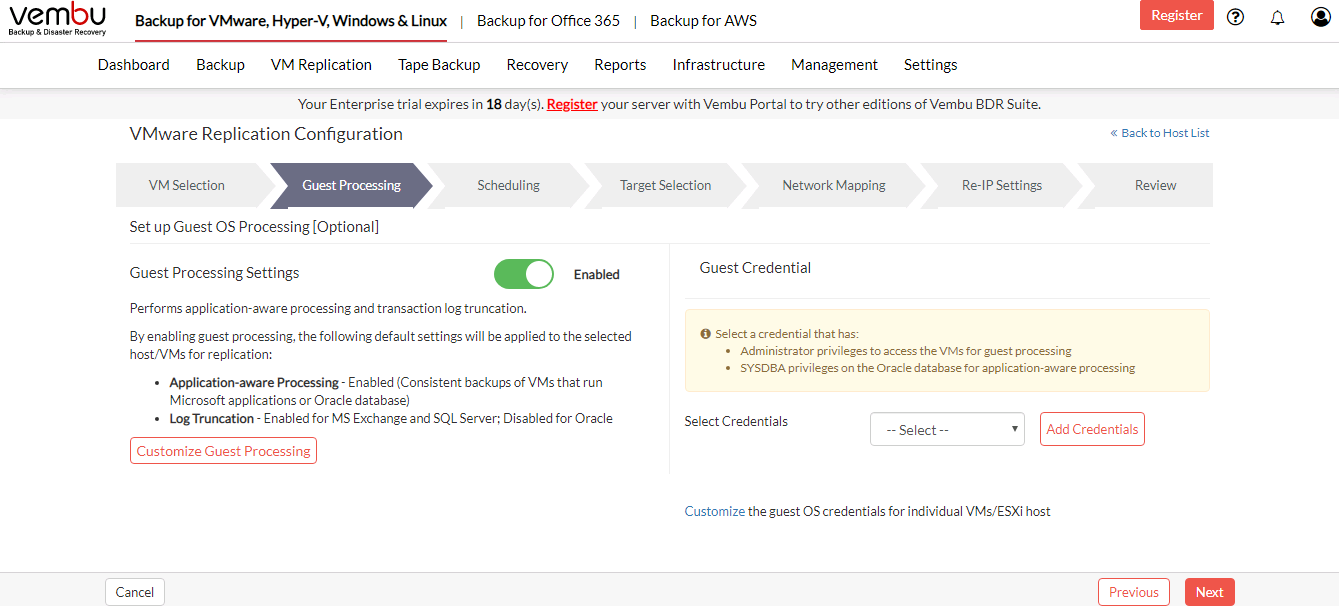Click the 'VMware Replication Configuration' heading
1339x606 pixels.
(x=266, y=134)
